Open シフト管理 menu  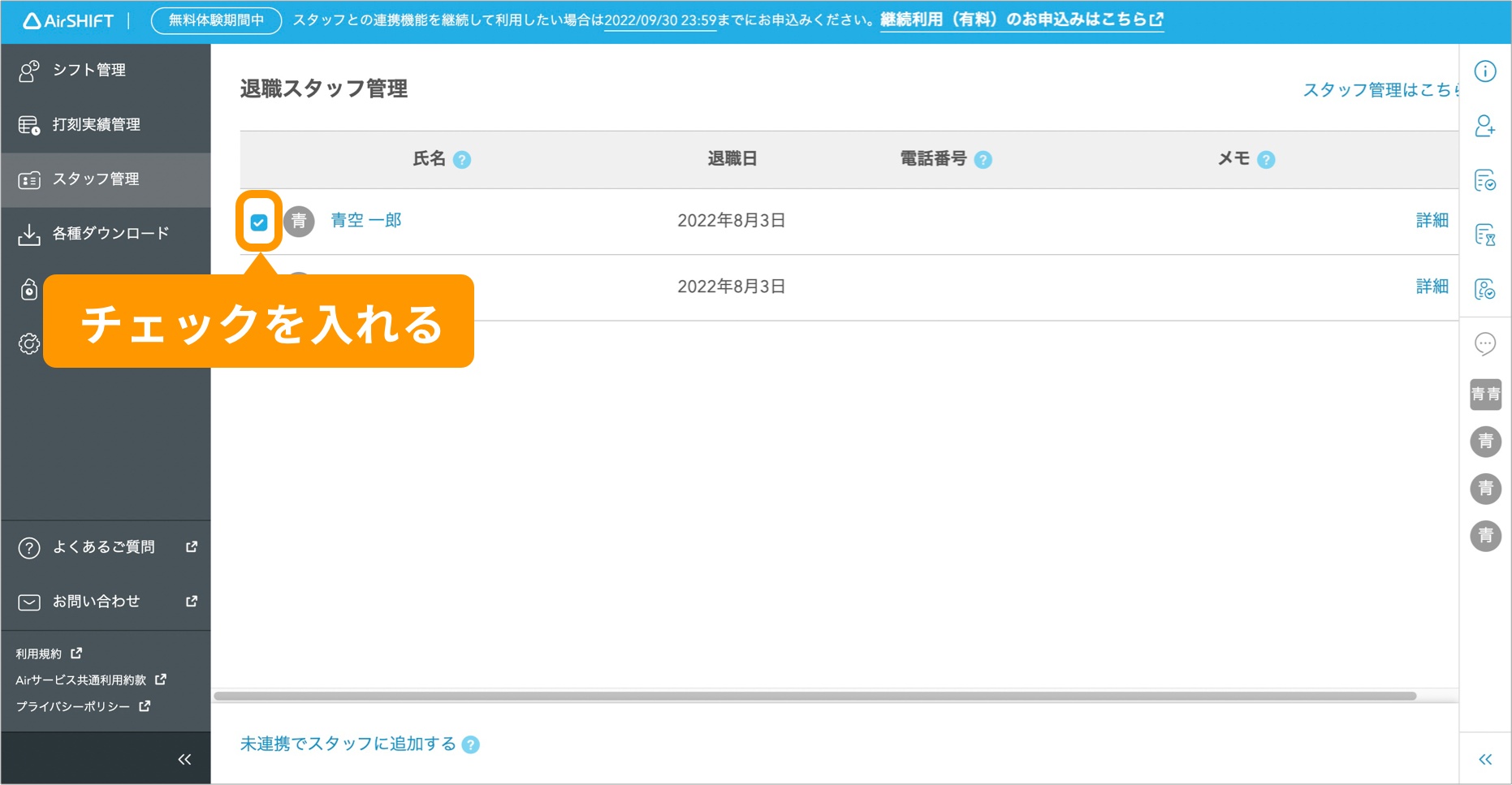[89, 71]
